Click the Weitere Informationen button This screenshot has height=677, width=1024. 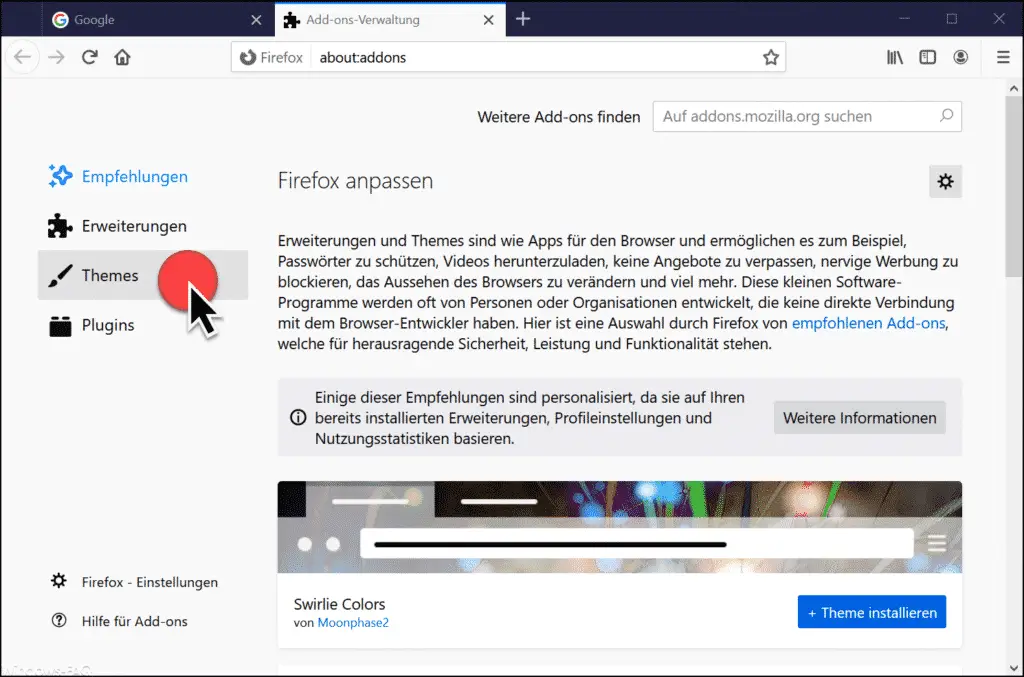[x=859, y=418]
